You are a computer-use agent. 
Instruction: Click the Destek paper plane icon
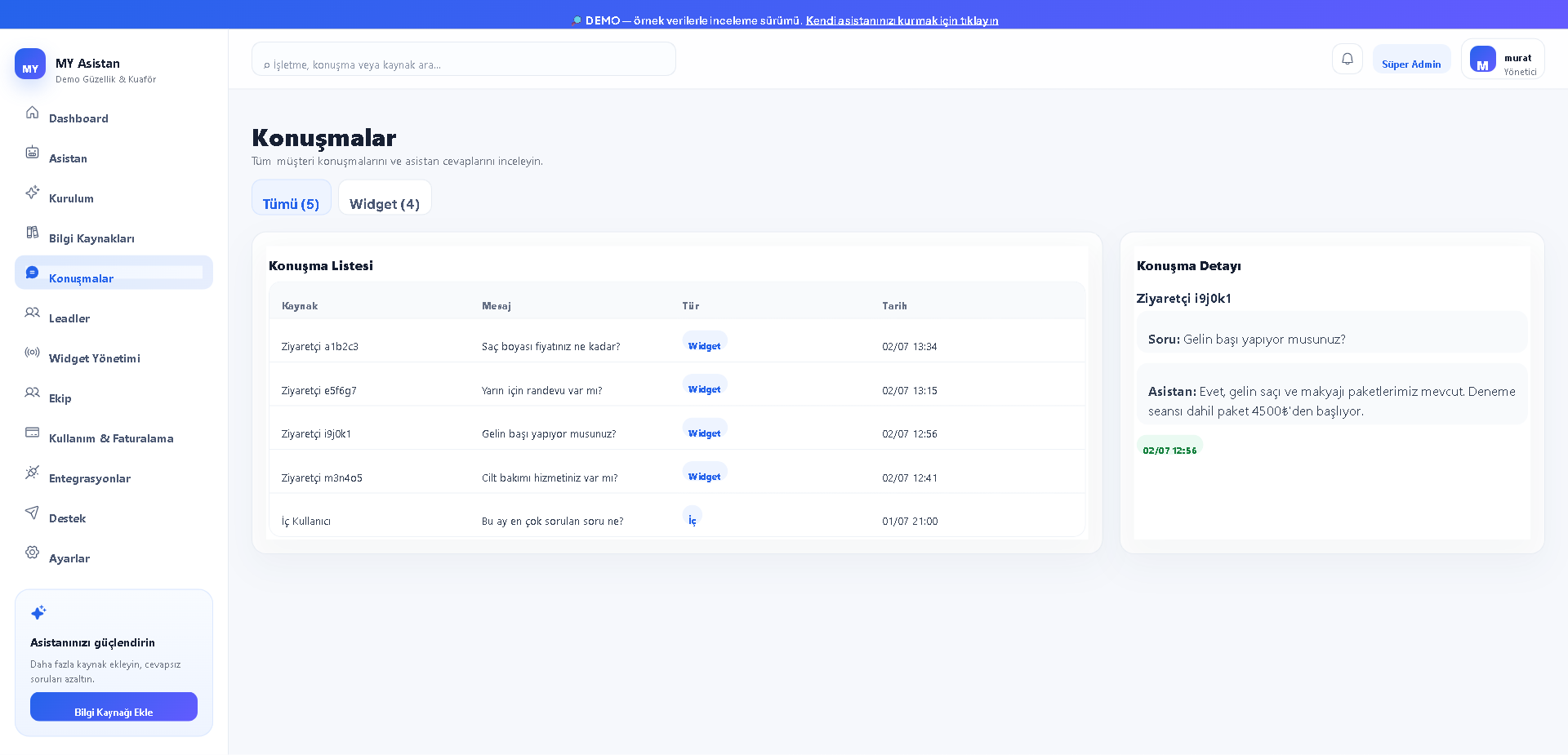32,512
